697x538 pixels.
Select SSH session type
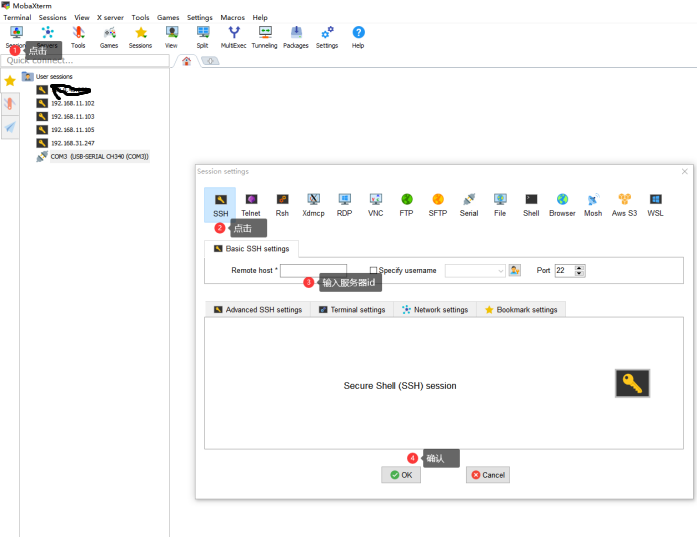point(220,205)
